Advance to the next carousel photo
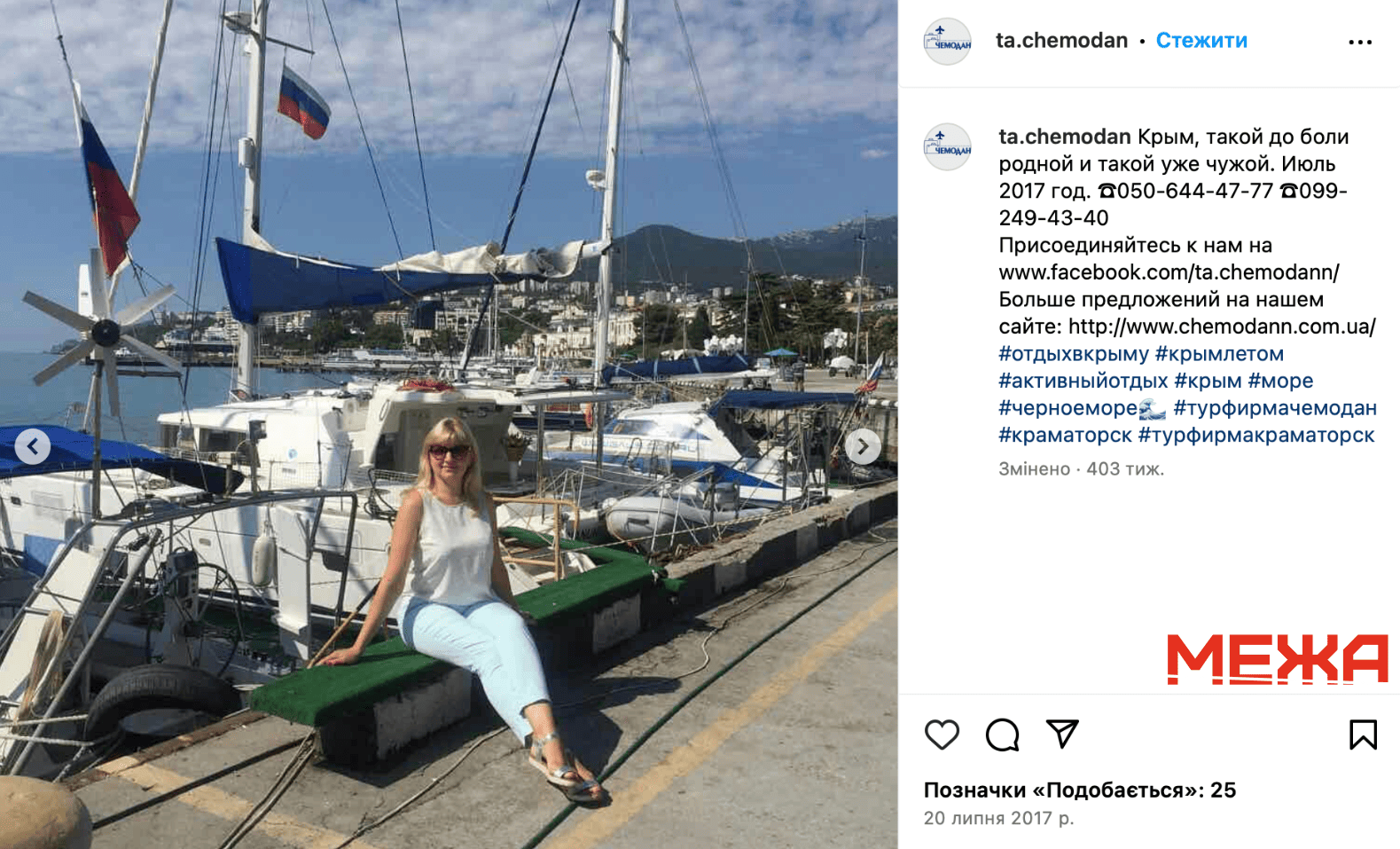This screenshot has height=849, width=1400. click(x=863, y=446)
